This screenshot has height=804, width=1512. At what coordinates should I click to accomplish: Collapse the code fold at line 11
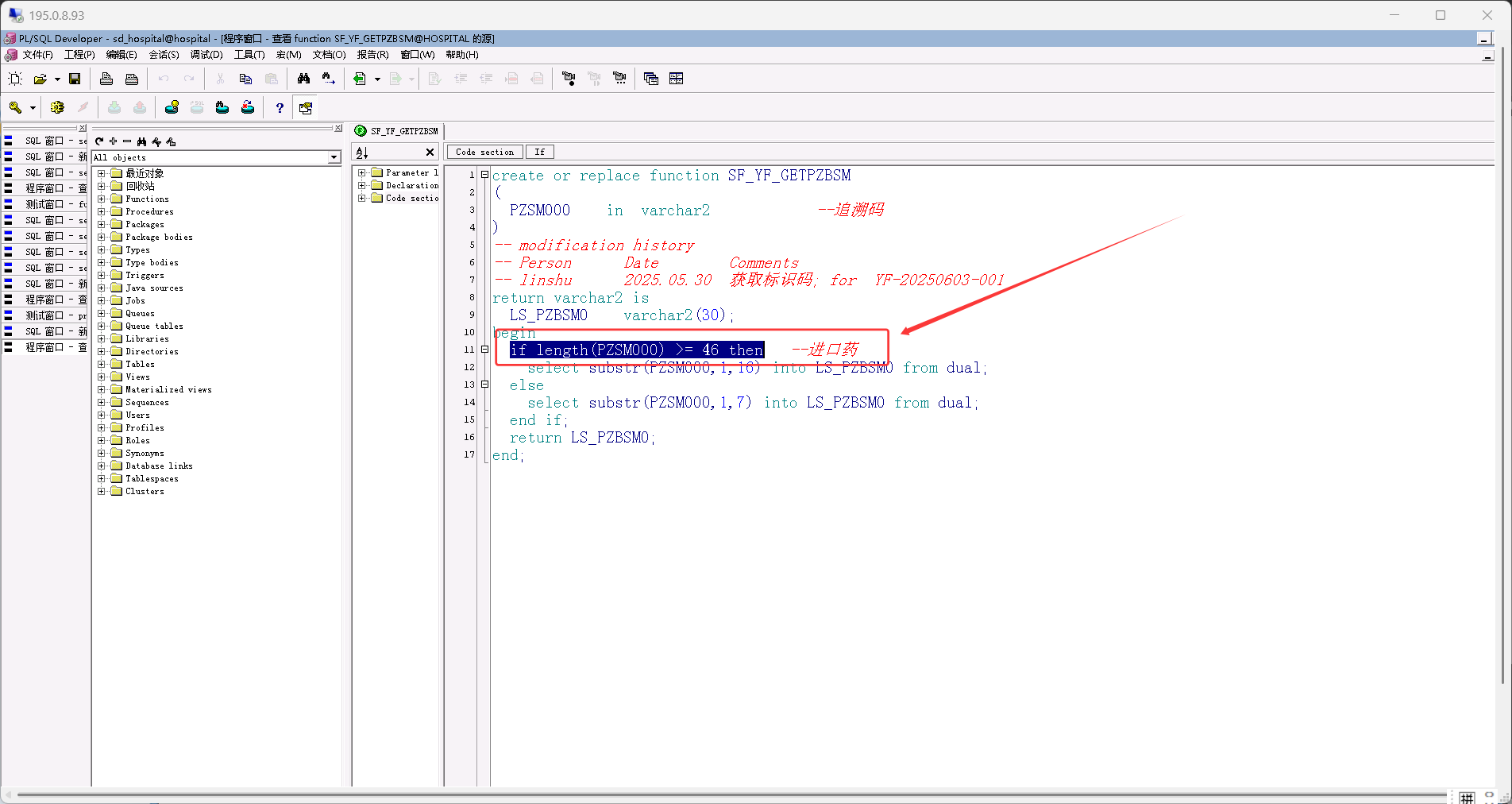tap(484, 350)
